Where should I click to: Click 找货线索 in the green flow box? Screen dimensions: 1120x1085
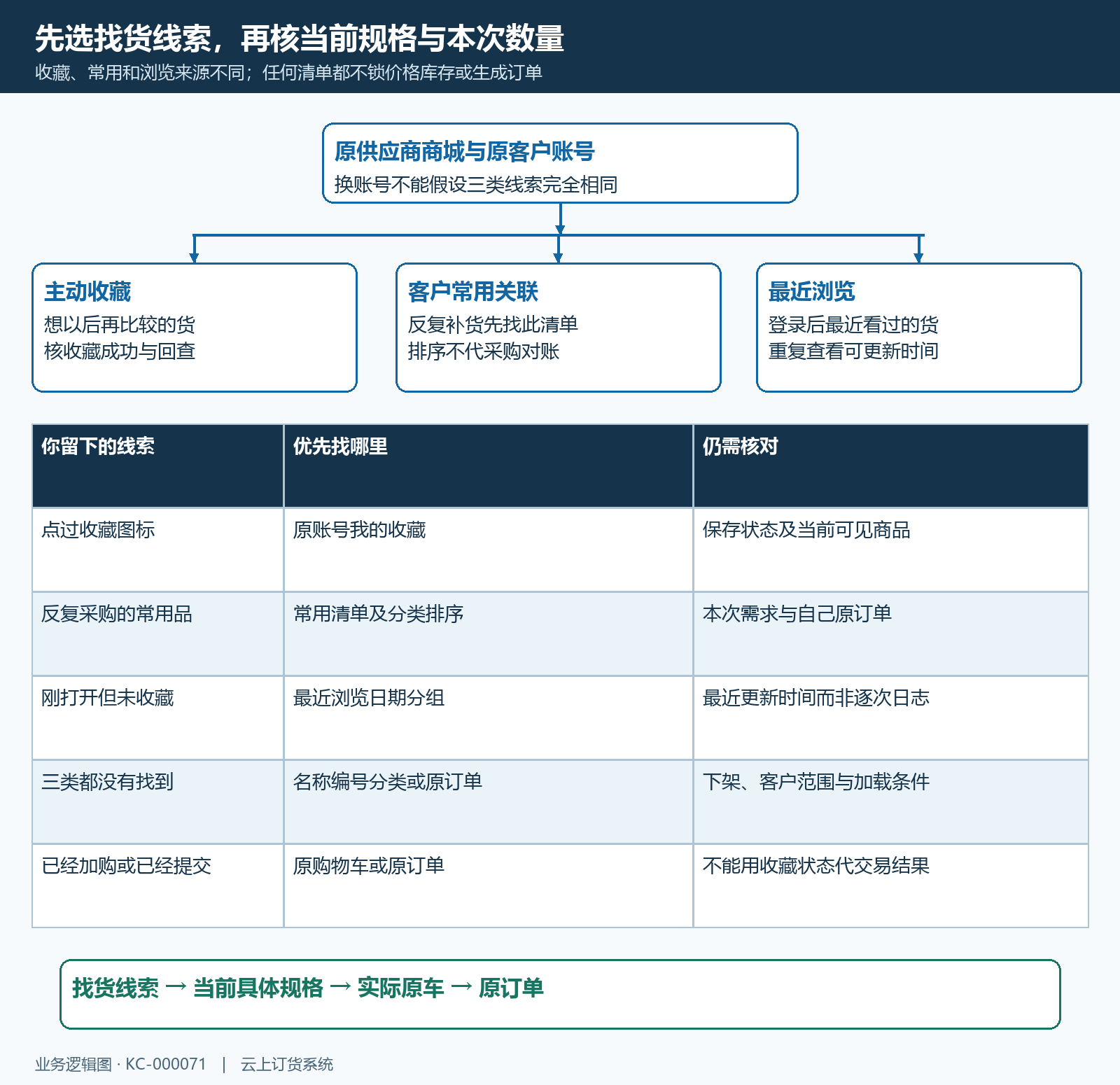115,988
